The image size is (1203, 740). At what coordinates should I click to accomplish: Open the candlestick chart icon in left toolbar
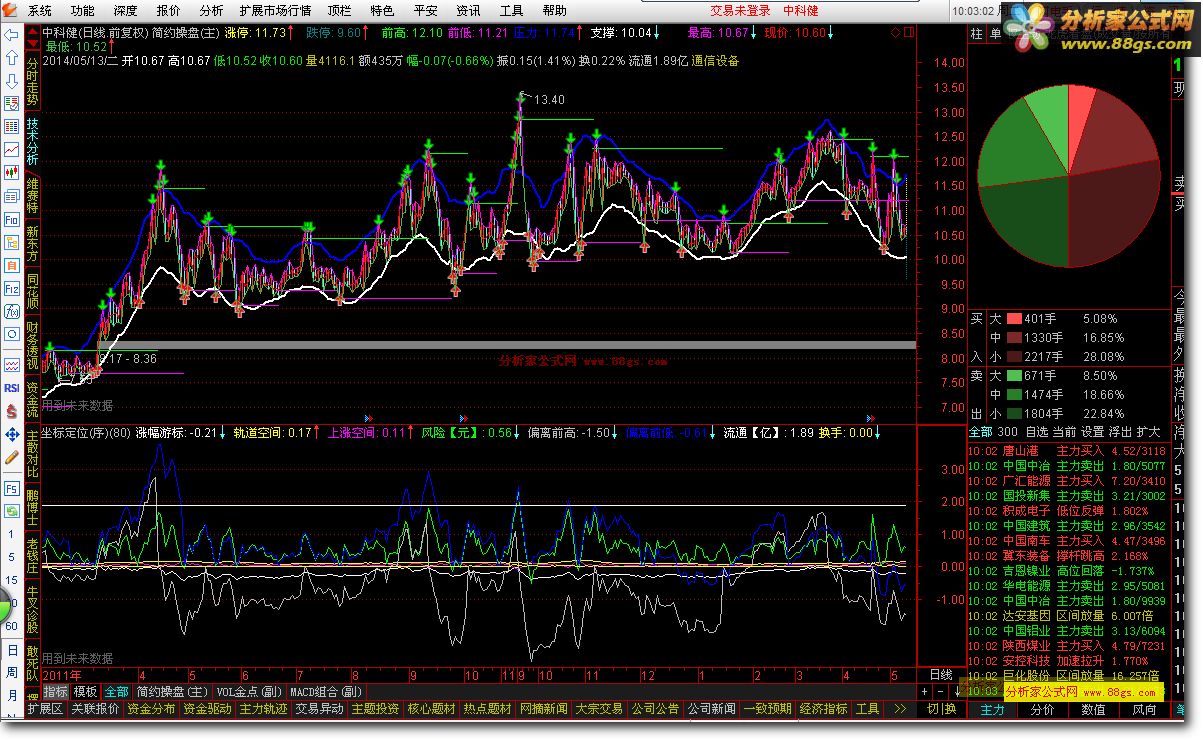pos(12,173)
